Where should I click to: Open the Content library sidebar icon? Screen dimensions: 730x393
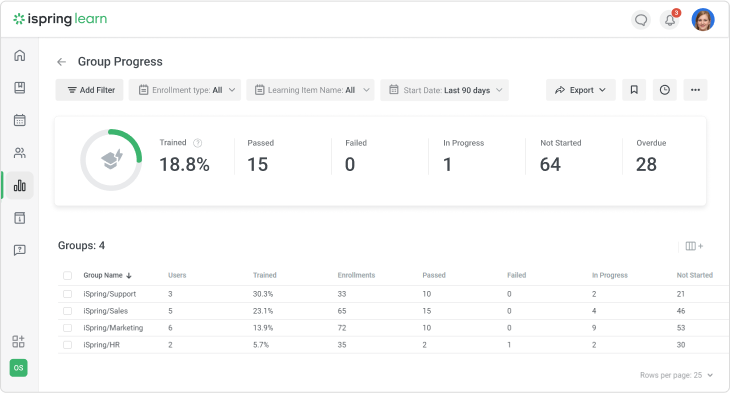tap(20, 88)
